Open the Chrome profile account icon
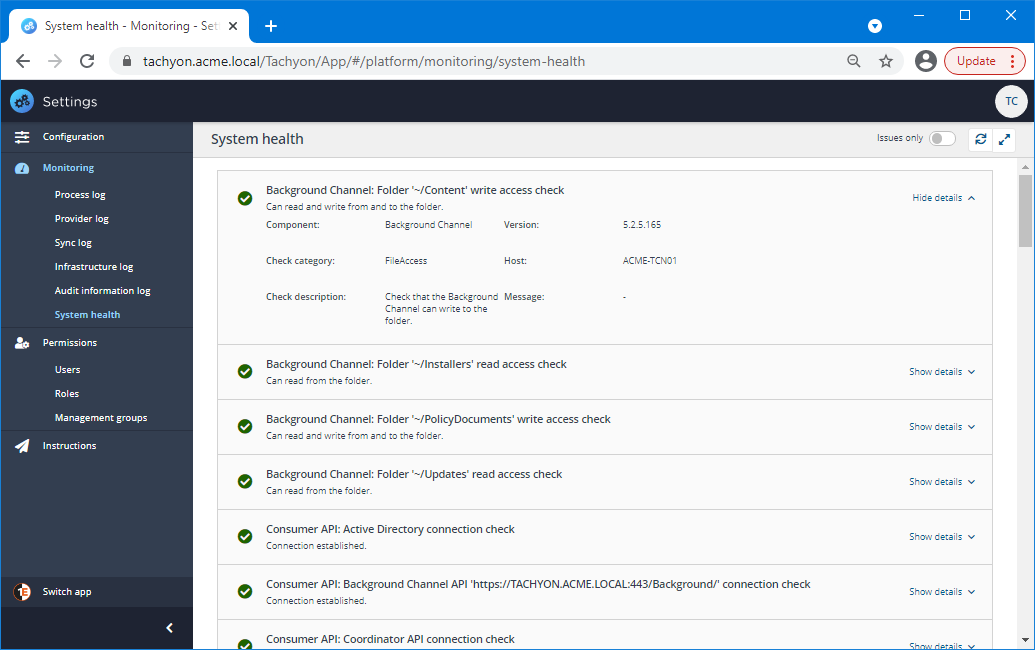1035x650 pixels. [x=925, y=61]
